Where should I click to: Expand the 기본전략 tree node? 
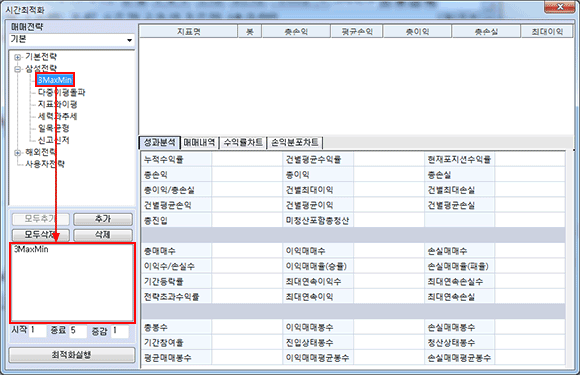pyautogui.click(x=17, y=57)
